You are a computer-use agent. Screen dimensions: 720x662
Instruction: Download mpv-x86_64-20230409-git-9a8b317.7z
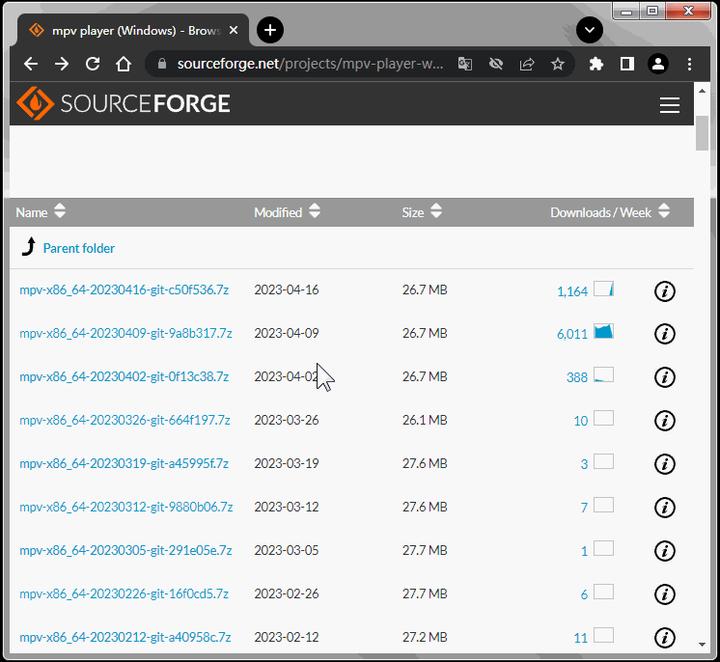tap(125, 333)
